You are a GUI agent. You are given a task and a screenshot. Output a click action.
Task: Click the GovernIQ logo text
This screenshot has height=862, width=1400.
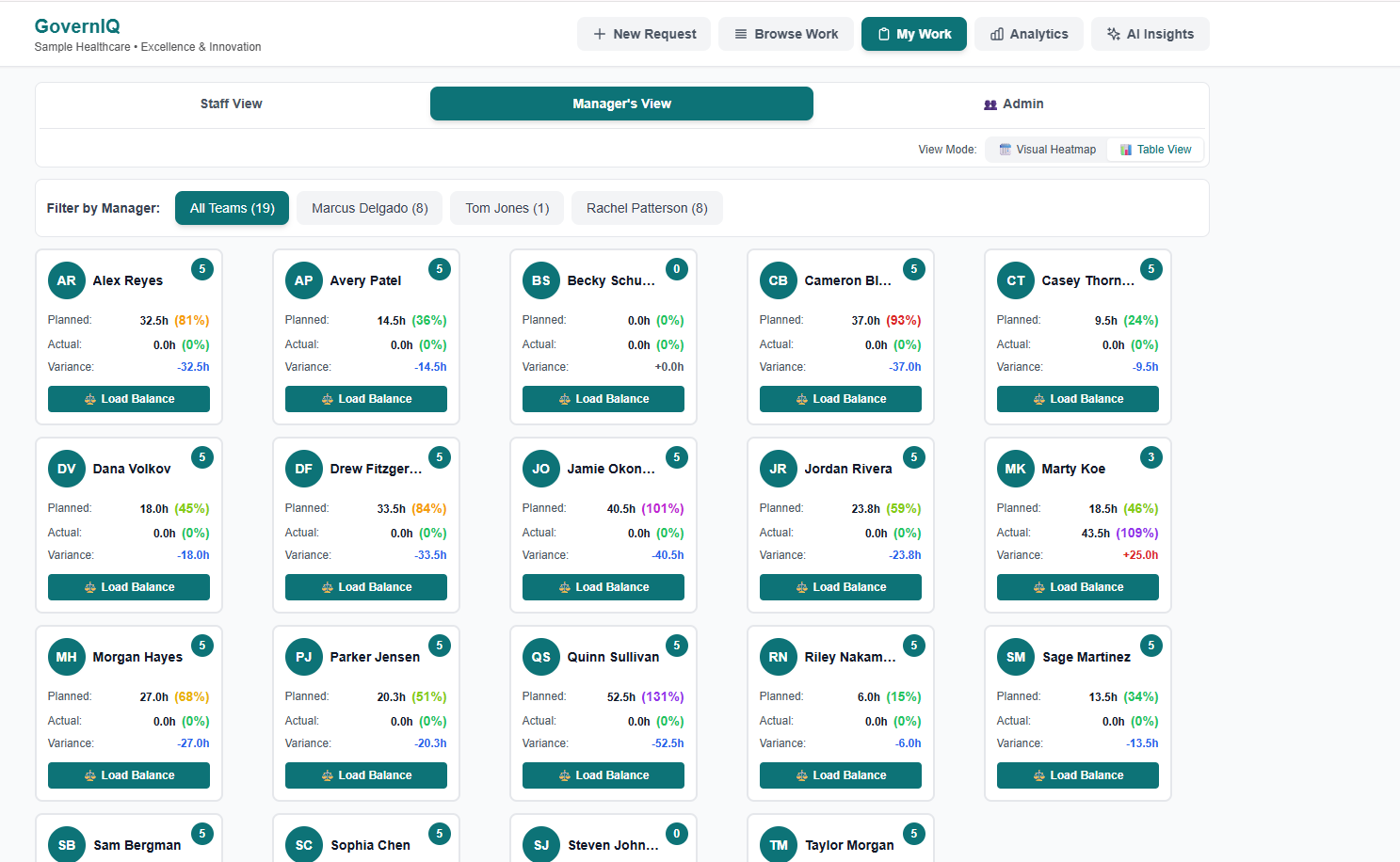(77, 26)
